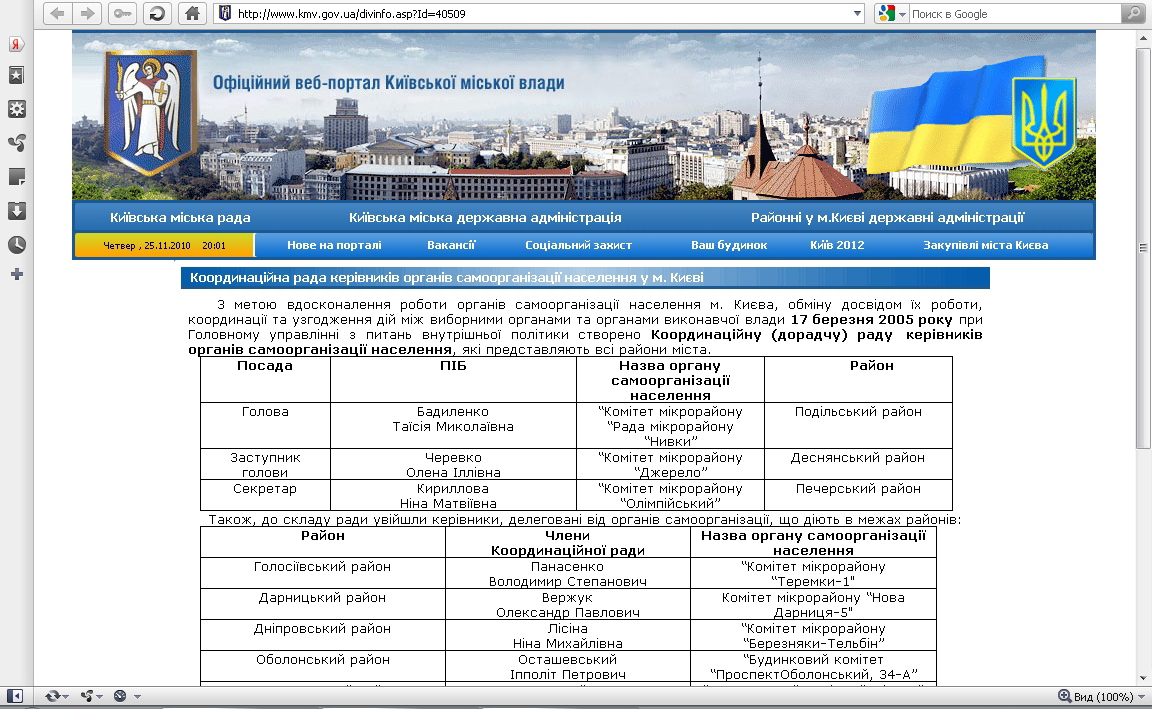1152x709 pixels.
Task: Click the Opera Unite icon in status bar
Action: click(x=87, y=696)
